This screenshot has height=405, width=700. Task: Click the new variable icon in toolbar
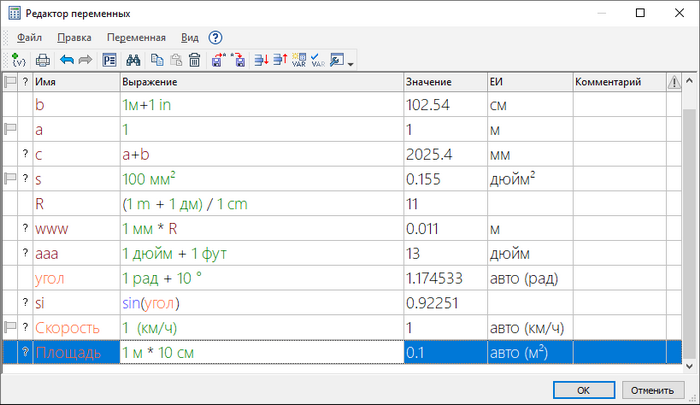click(18, 60)
